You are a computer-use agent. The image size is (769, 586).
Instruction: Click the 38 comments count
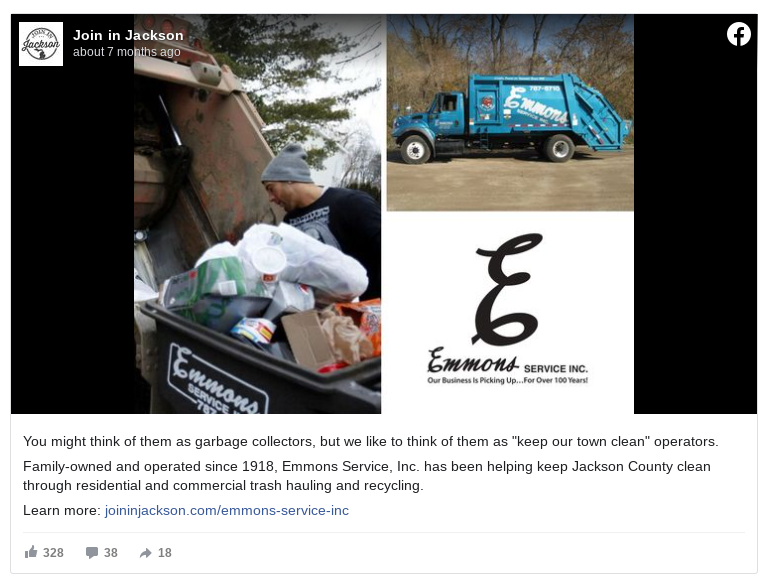click(111, 553)
